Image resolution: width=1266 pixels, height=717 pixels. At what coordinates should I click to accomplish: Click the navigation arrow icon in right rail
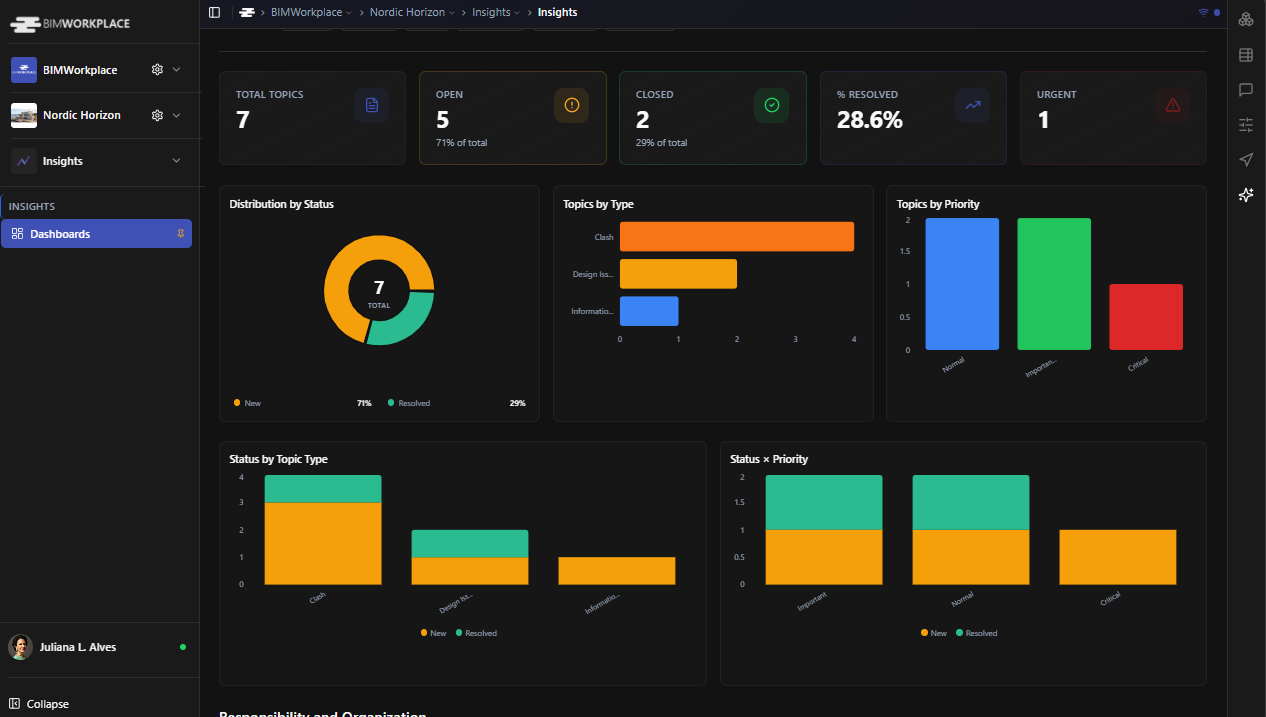coord(1246,160)
